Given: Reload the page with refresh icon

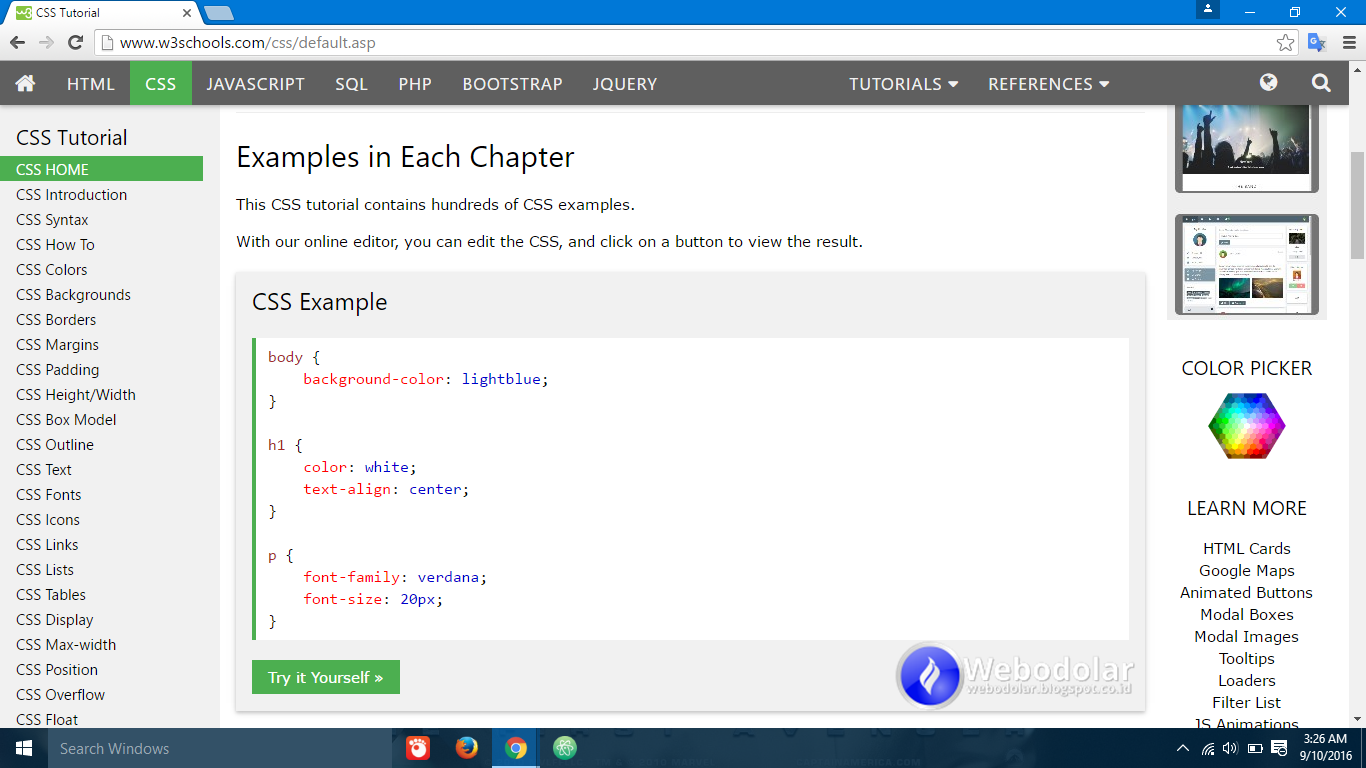Looking at the screenshot, I should [75, 42].
